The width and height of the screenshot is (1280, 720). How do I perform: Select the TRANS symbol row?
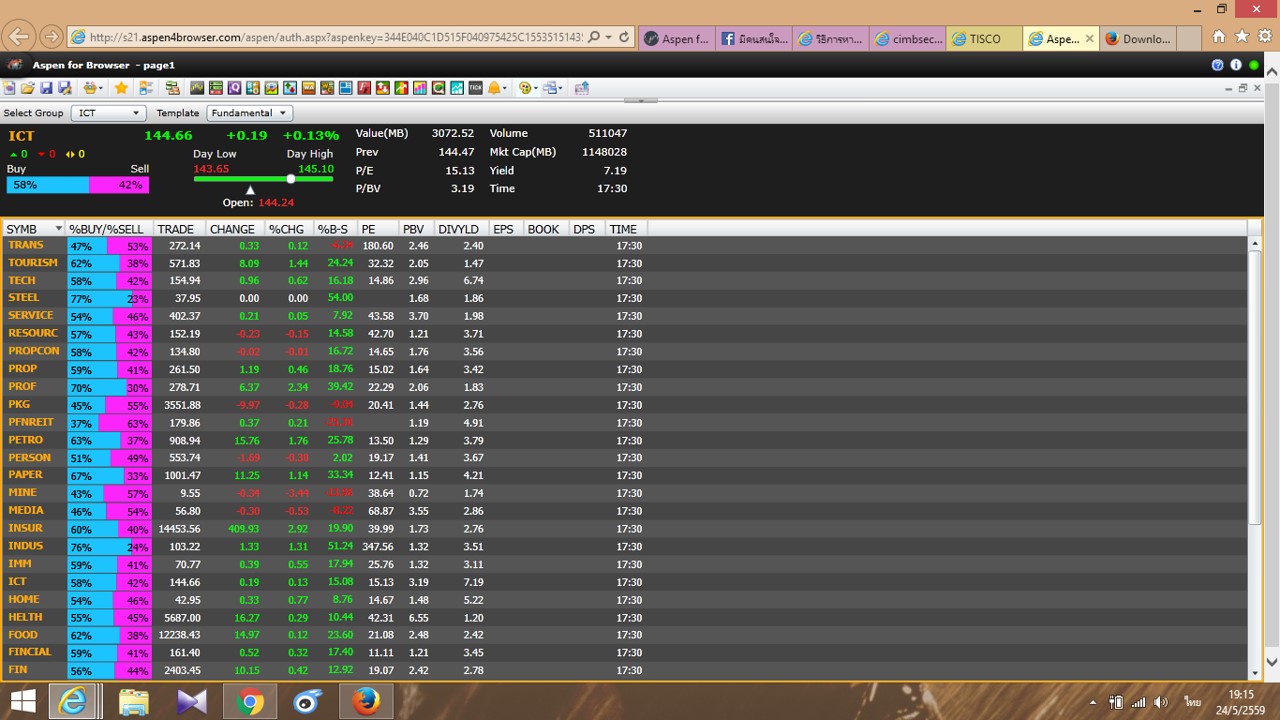[x=625, y=246]
